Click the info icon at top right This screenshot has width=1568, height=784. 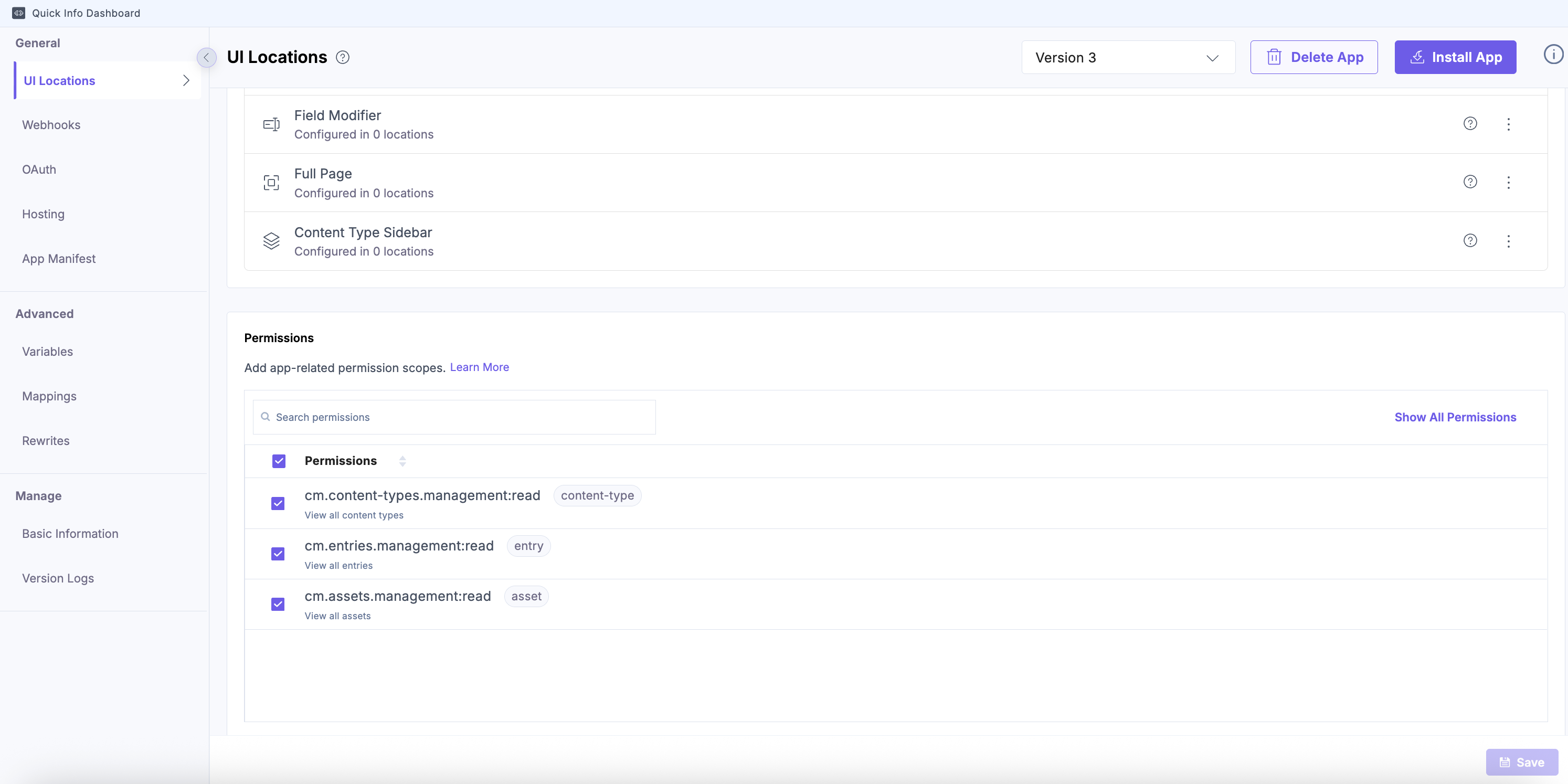click(1553, 55)
